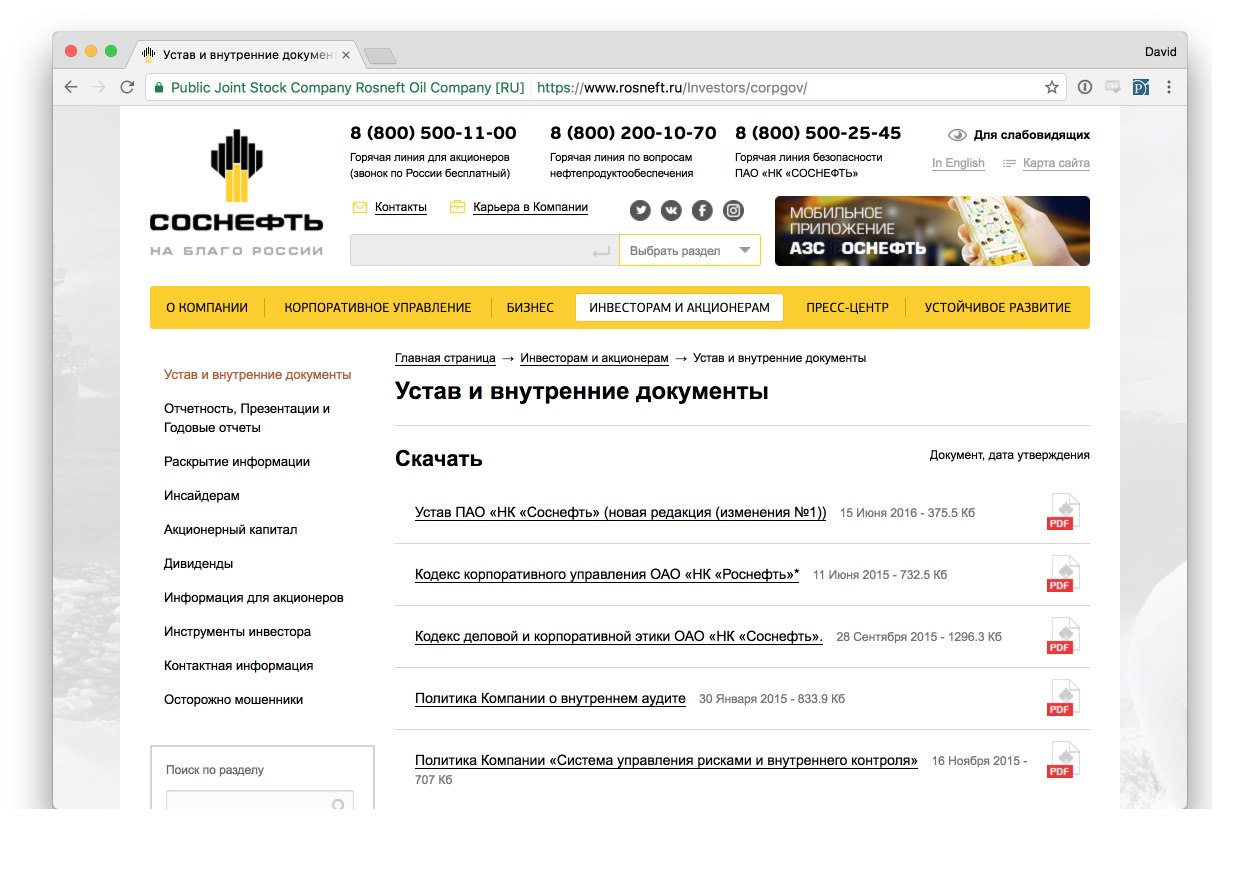This screenshot has height=889, width=1246.
Task: Open the ПРЕСС-ЦЕНТР menu
Action: [847, 308]
